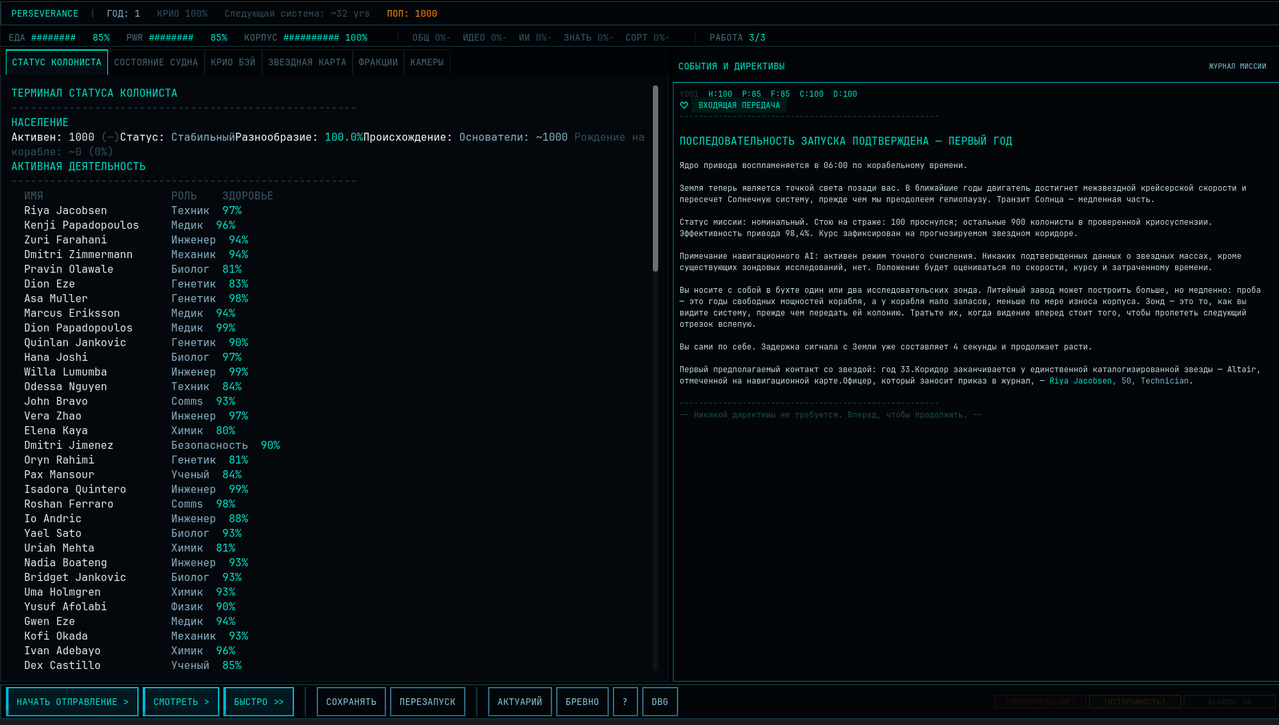
Task: Select colonist Odessa Nguyen row
Action: [133, 387]
